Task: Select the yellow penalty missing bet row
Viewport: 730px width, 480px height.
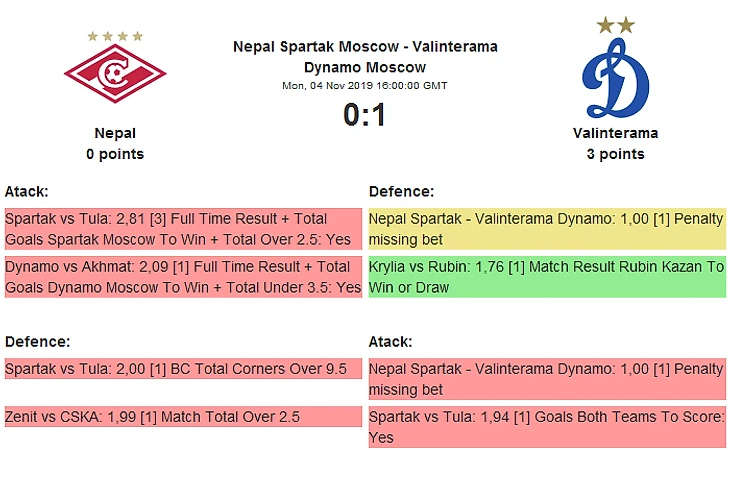Action: coord(547,229)
